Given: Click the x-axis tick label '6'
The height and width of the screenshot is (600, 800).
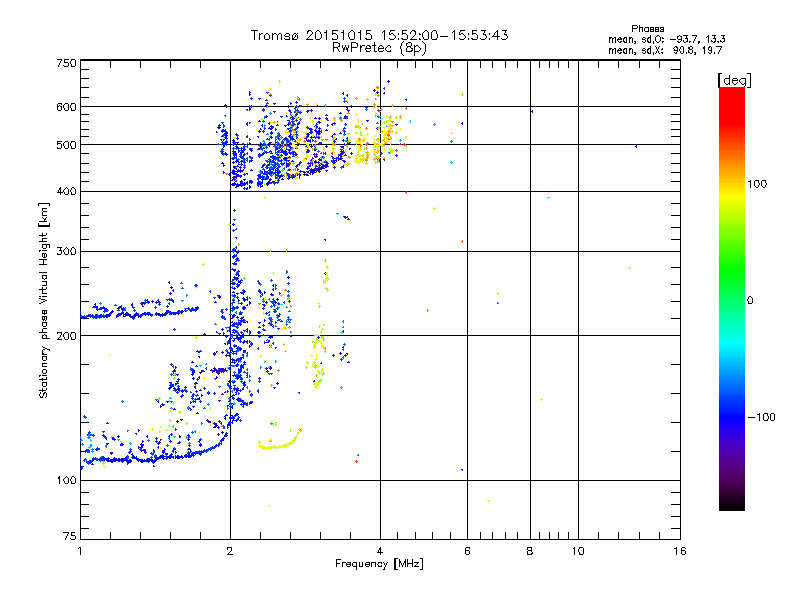Looking at the screenshot, I should click(467, 551).
